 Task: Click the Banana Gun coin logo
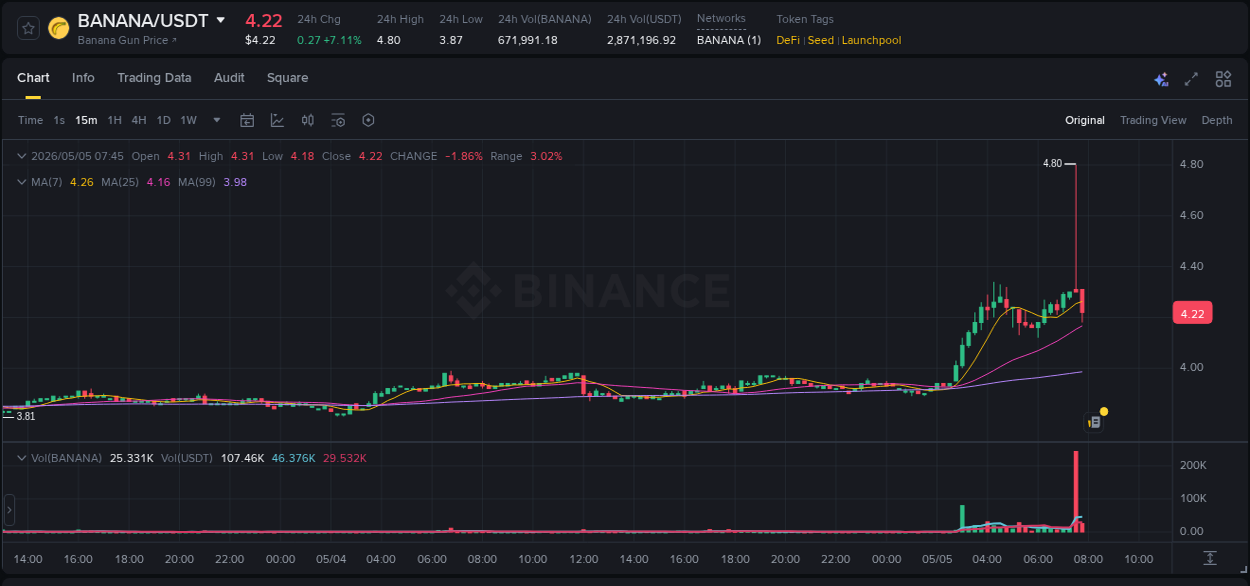tap(59, 28)
